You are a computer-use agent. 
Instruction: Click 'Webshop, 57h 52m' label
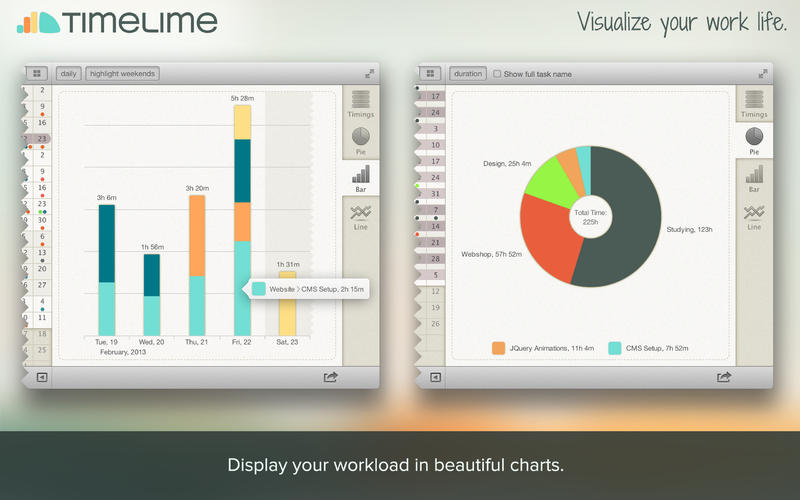491,254
